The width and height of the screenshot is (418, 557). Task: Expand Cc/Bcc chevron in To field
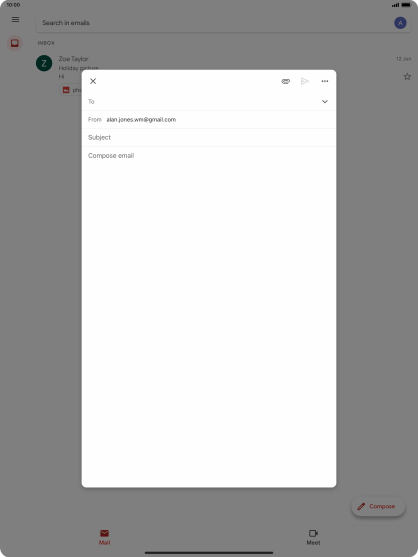coord(325,102)
